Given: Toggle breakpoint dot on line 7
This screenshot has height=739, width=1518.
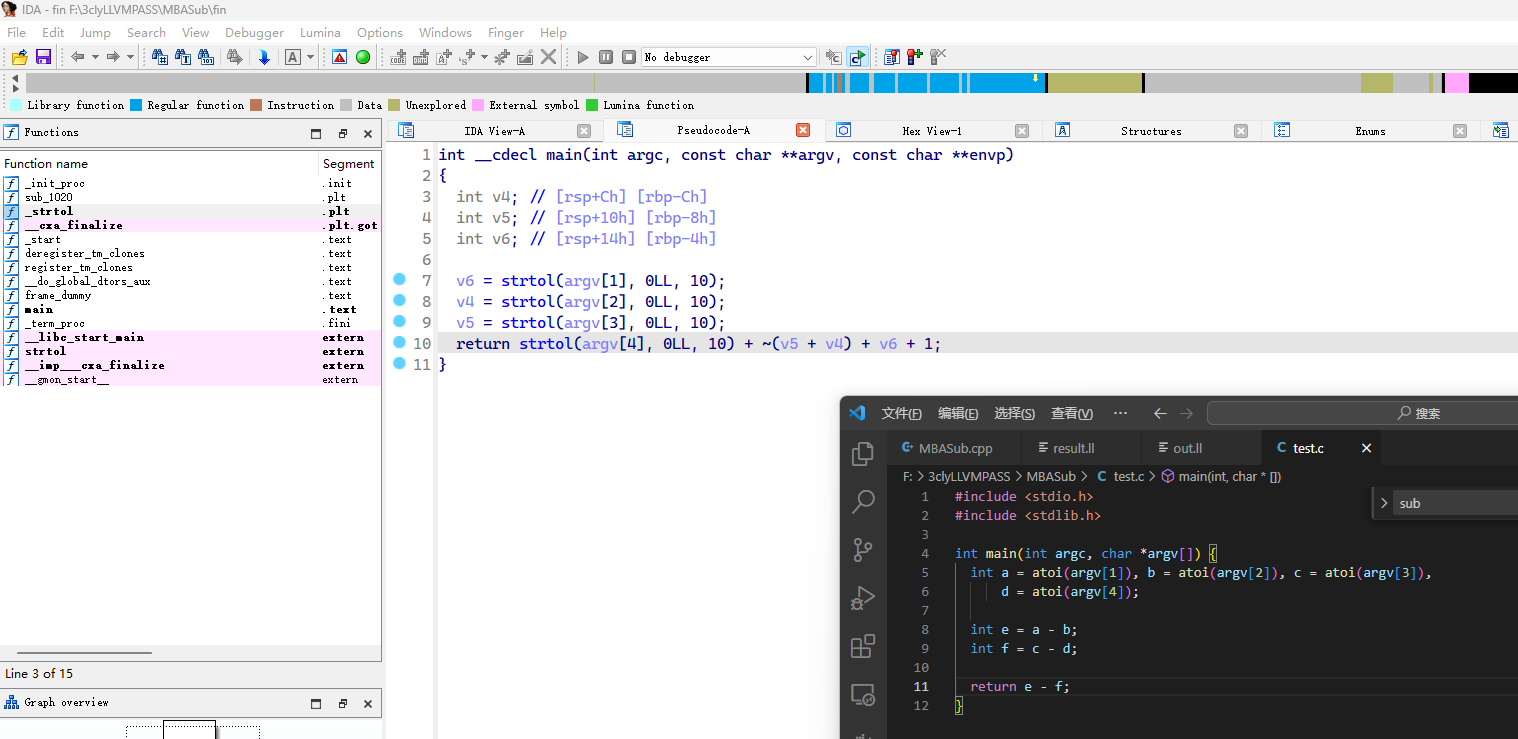Looking at the screenshot, I should (399, 280).
